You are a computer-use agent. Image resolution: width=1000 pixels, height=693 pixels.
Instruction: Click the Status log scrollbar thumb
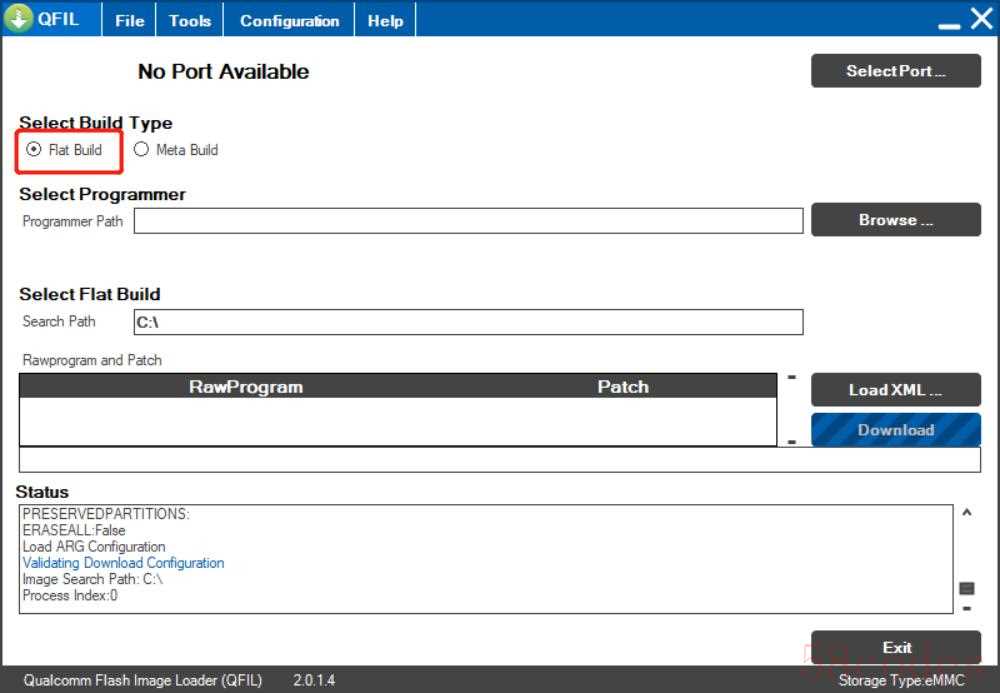(966, 588)
